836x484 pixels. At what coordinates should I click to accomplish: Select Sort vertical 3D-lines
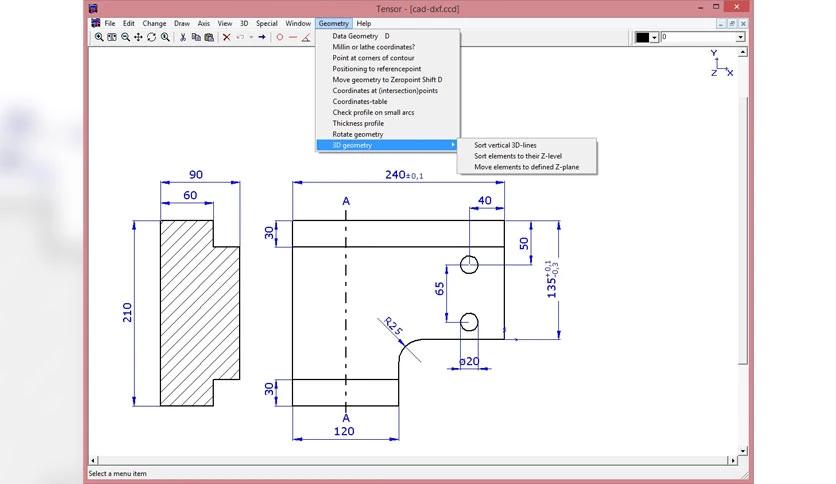click(527, 145)
